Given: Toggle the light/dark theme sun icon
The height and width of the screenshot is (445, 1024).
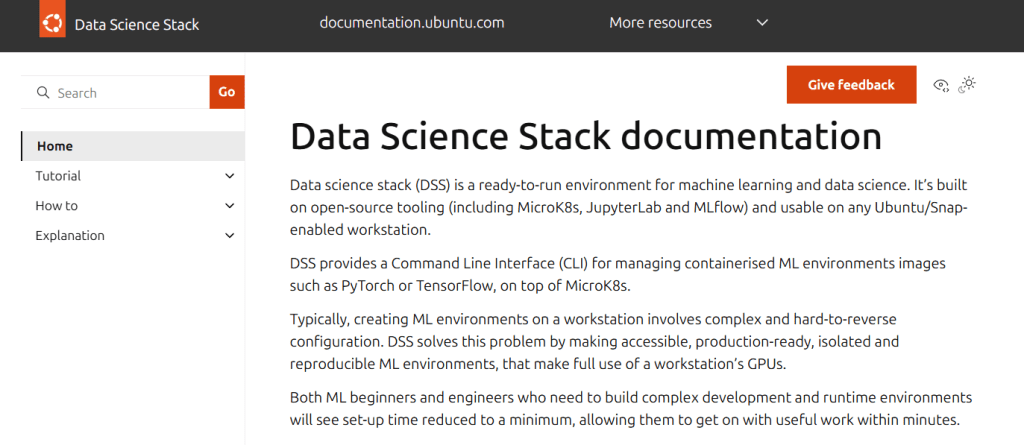Looking at the screenshot, I should [966, 85].
